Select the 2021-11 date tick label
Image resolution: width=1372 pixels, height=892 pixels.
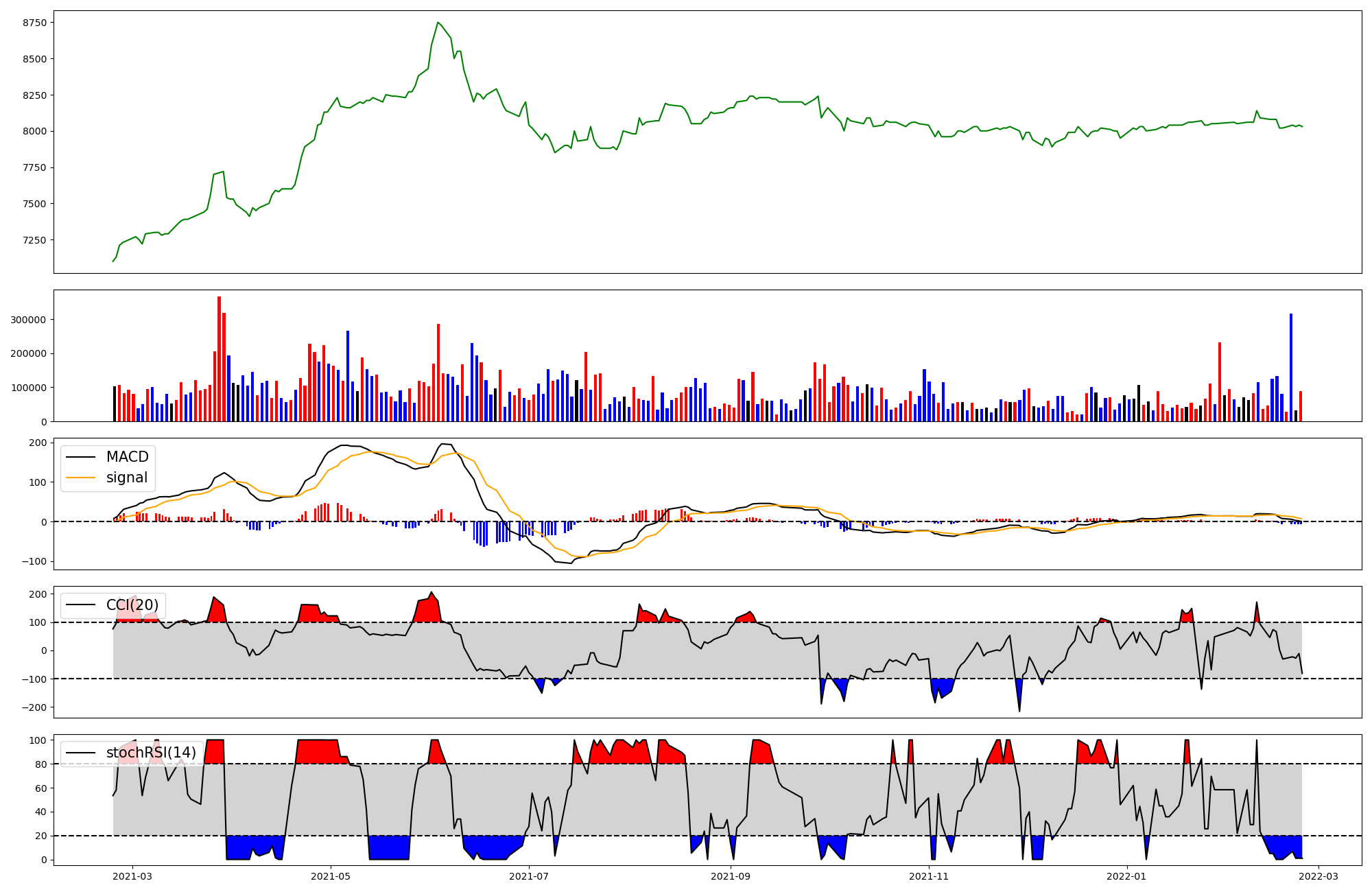(x=929, y=876)
